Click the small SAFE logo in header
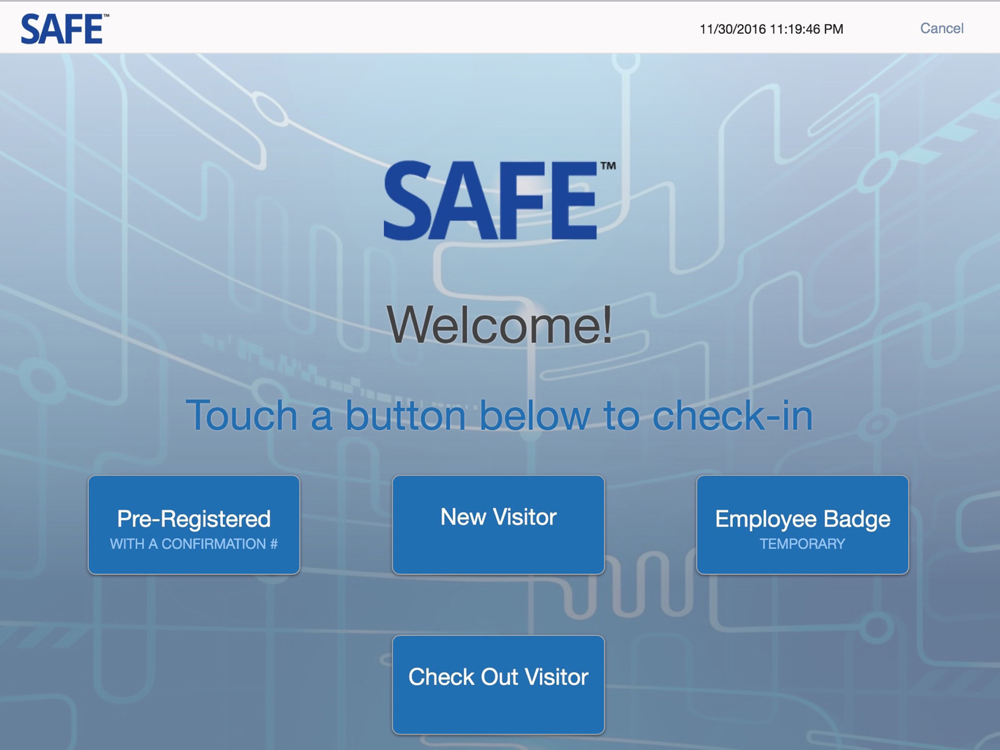 click(64, 29)
